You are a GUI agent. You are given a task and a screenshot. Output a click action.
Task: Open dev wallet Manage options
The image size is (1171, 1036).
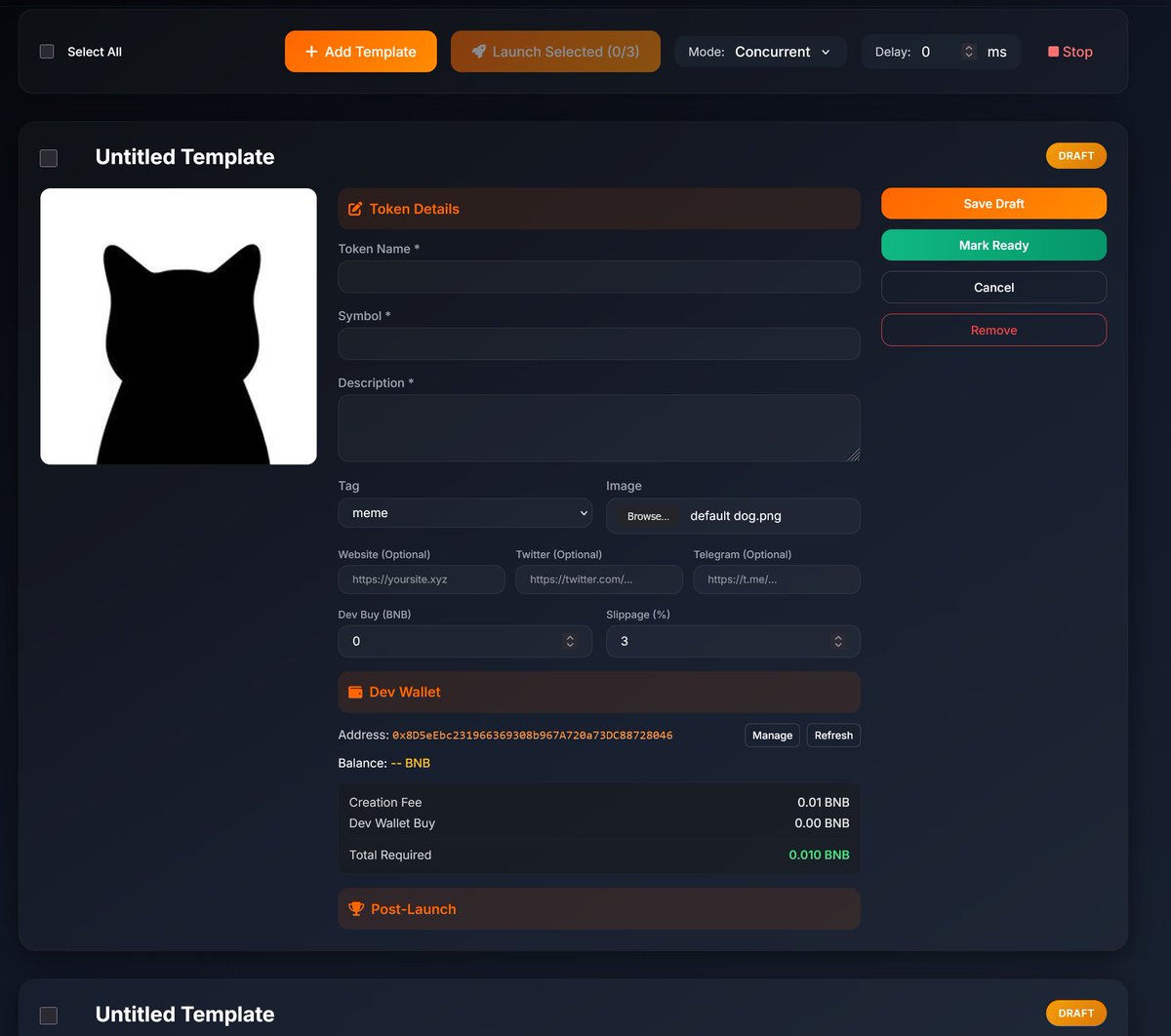(x=772, y=735)
